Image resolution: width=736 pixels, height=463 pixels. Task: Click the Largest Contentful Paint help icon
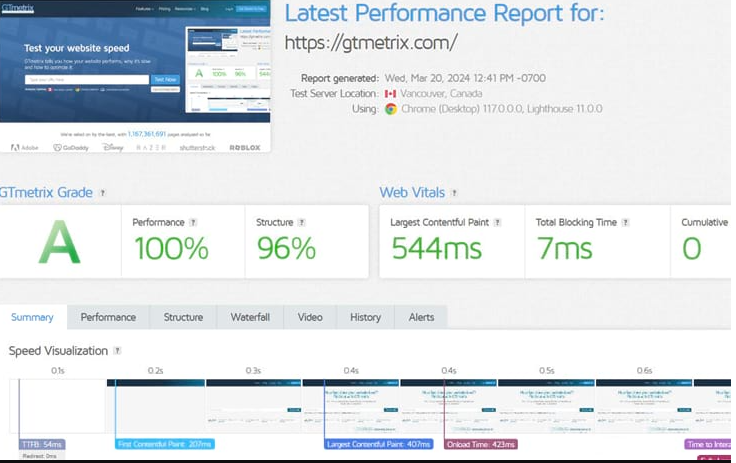(x=497, y=223)
